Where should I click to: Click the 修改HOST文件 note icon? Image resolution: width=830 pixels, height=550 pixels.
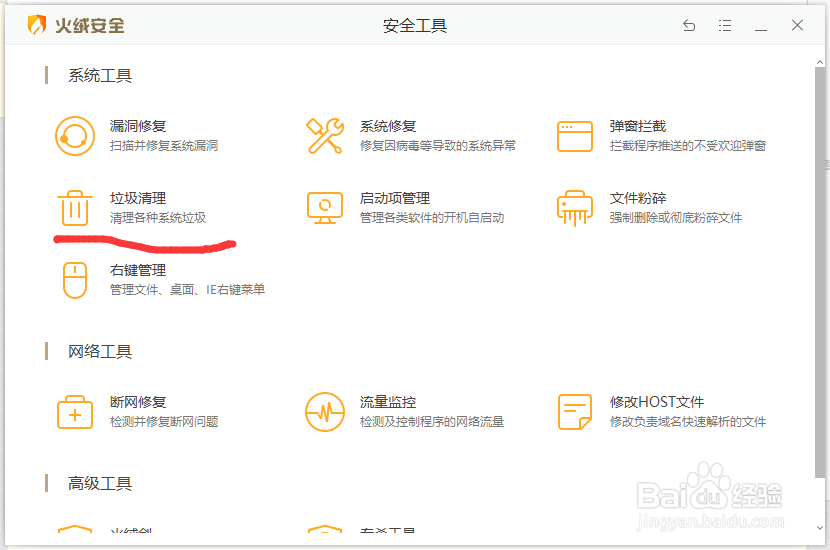pyautogui.click(x=574, y=412)
